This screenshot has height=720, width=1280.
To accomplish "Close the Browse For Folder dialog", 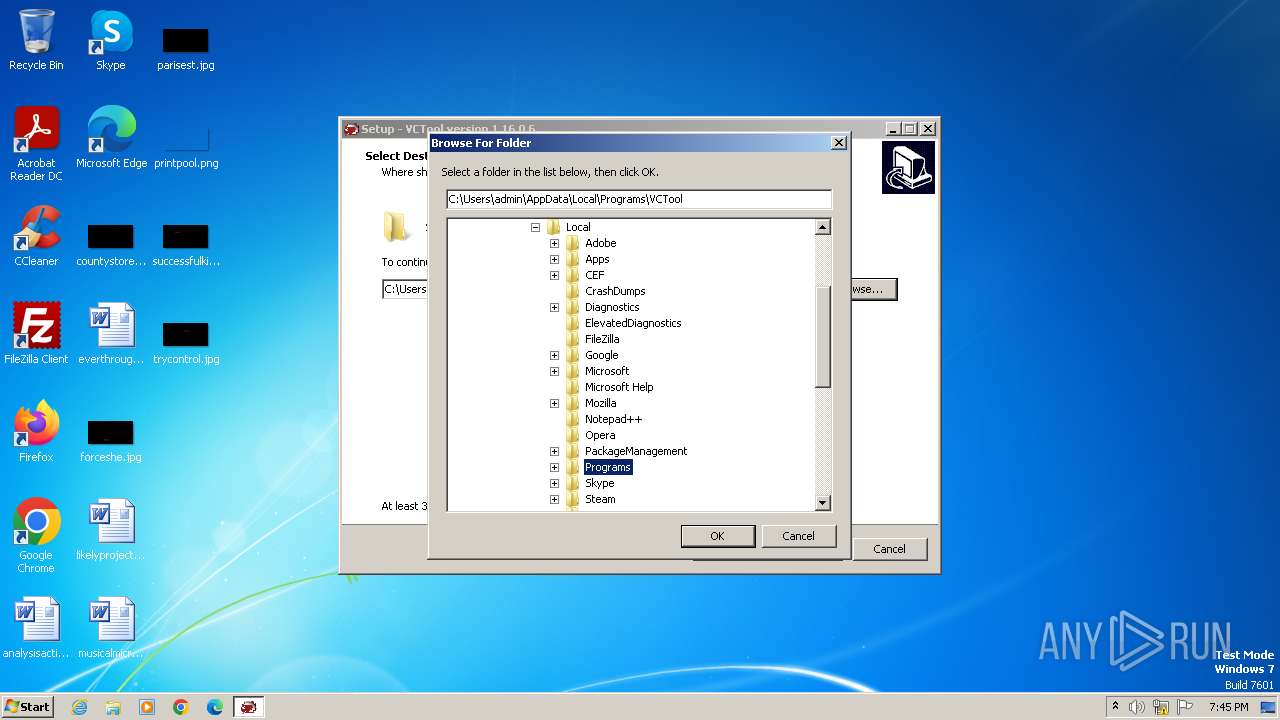I will (x=838, y=143).
